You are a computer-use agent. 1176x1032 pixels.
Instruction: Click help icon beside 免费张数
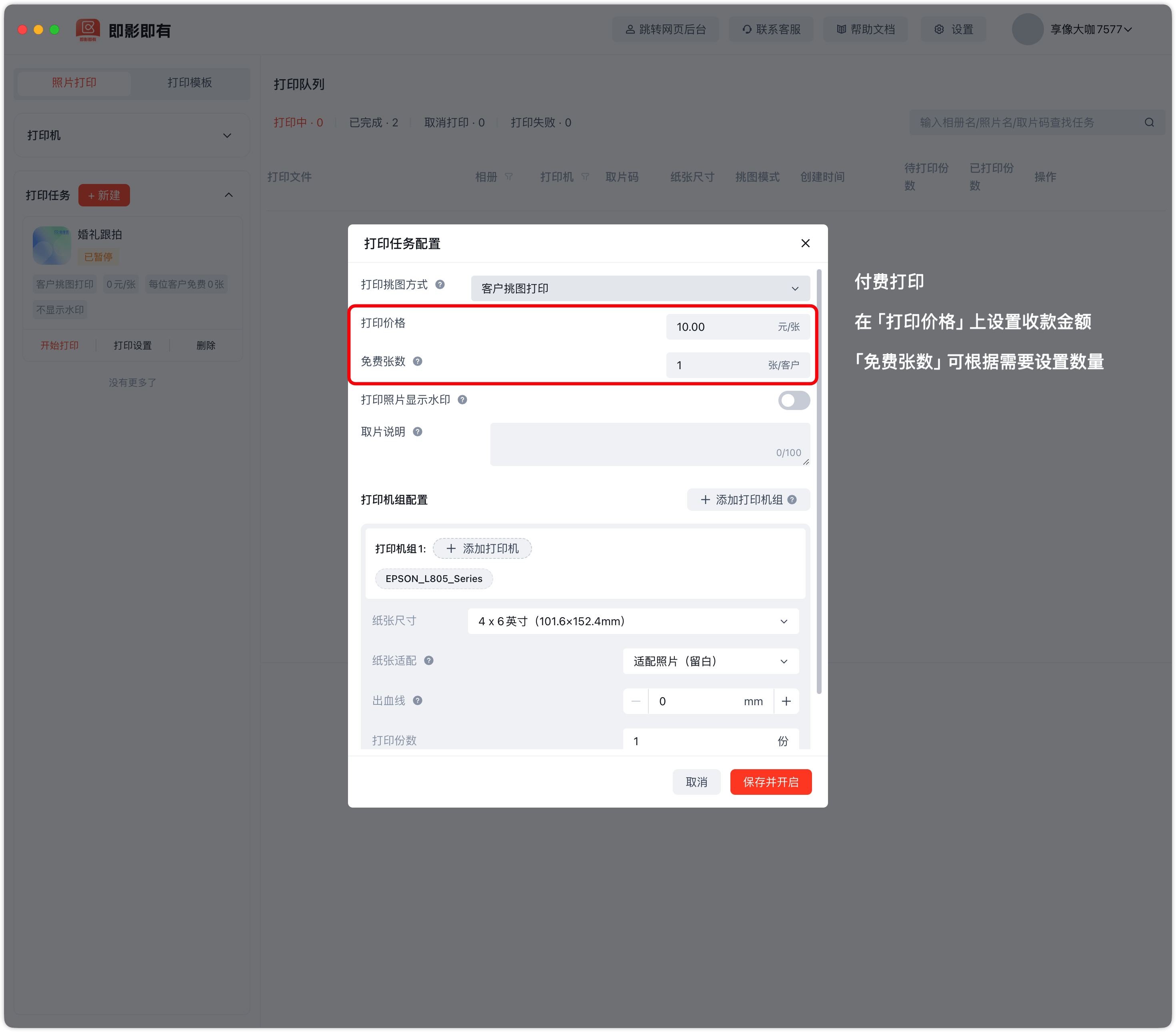pyautogui.click(x=418, y=361)
